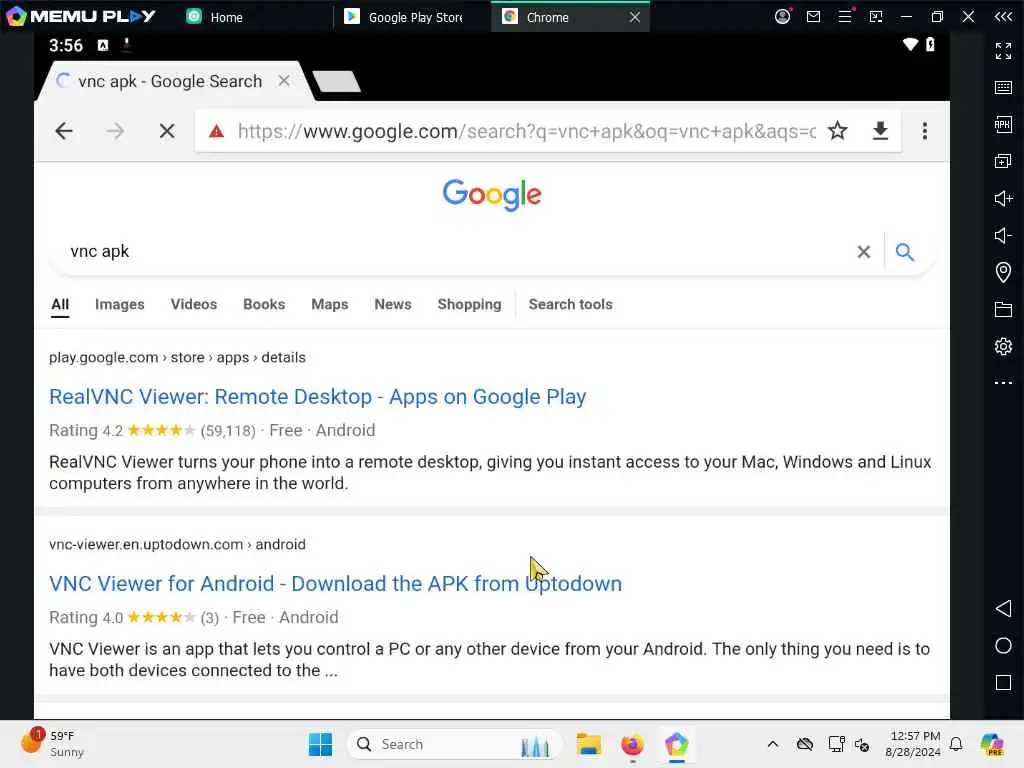Increase emulator volume
The width and height of the screenshot is (1024, 768).
click(x=1003, y=198)
